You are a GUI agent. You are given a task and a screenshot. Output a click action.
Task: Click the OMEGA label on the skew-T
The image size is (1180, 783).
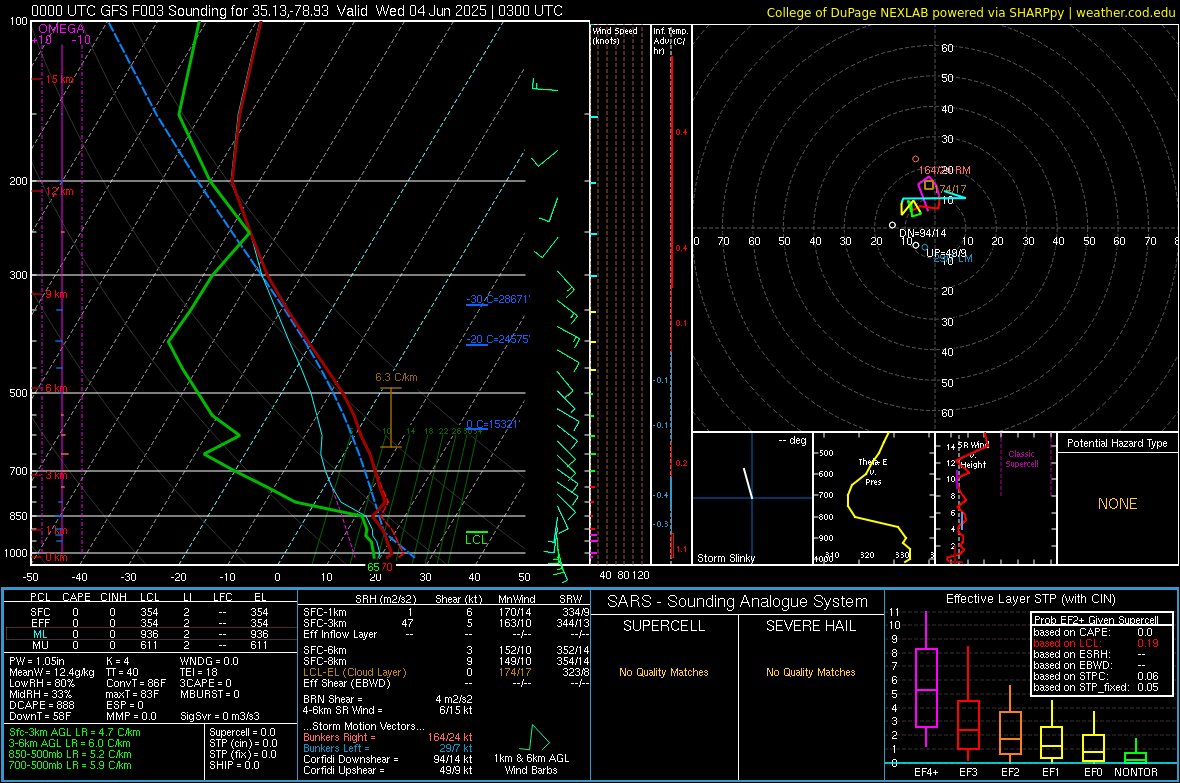click(x=62, y=29)
